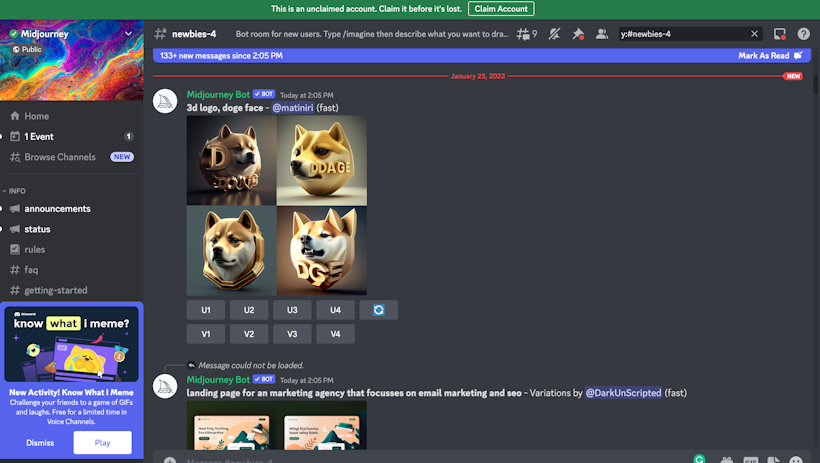This screenshot has height=463, width=820.
Task: Click the Browse Channels hash icon
Action: [x=15, y=157]
